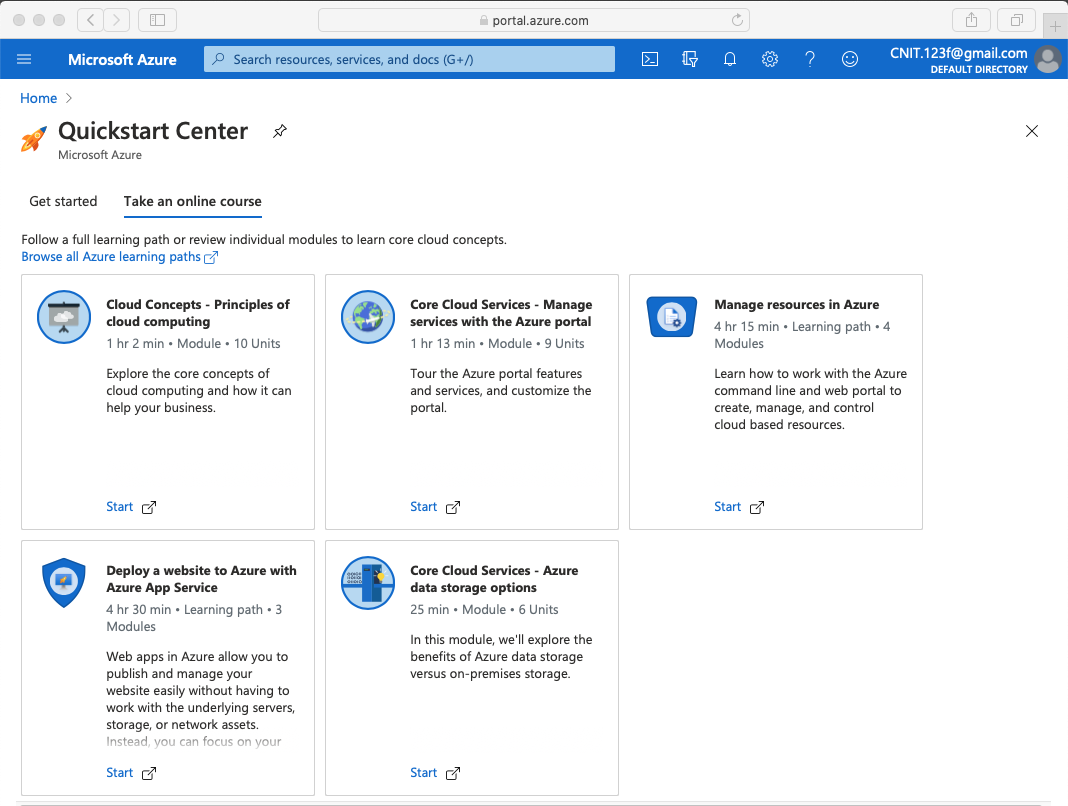Switch to the Get started tab
The height and width of the screenshot is (806, 1068).
[63, 201]
